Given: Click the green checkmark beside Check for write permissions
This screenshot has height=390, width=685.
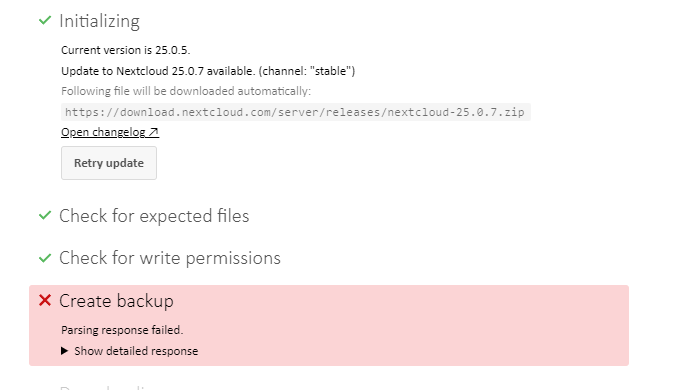Looking at the screenshot, I should (45, 258).
